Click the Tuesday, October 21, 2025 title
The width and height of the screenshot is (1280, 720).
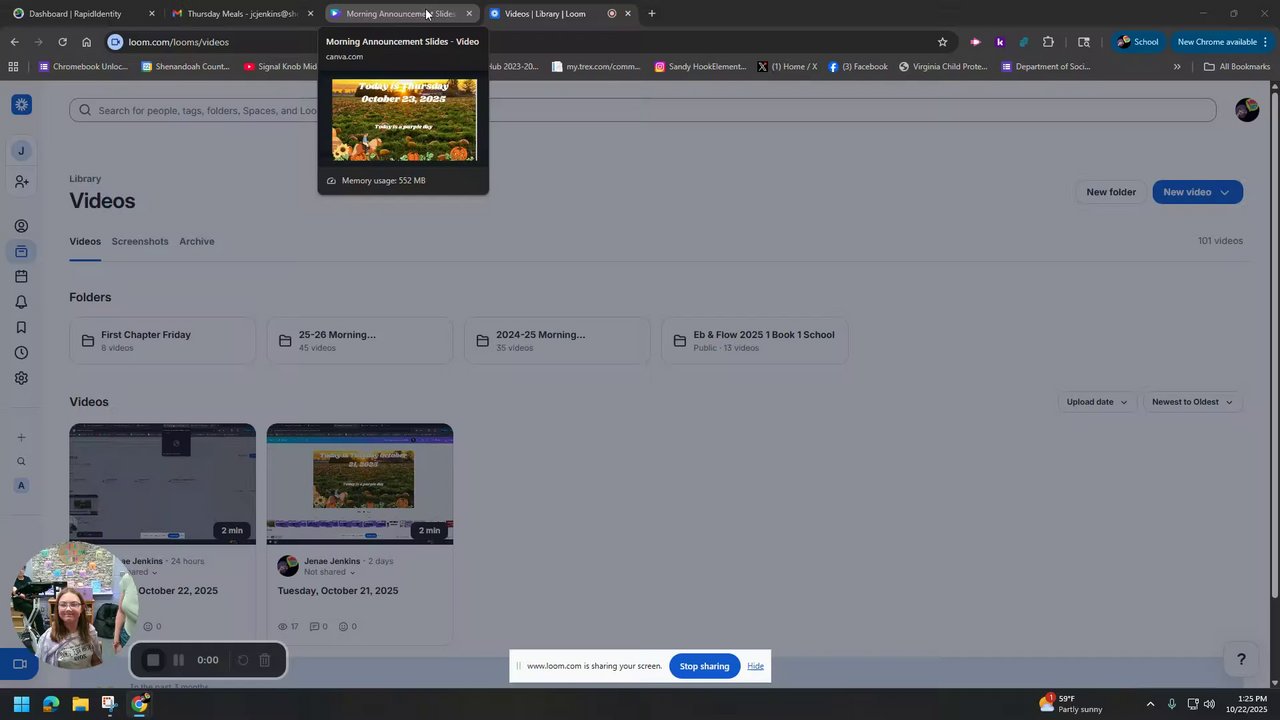pos(338,591)
